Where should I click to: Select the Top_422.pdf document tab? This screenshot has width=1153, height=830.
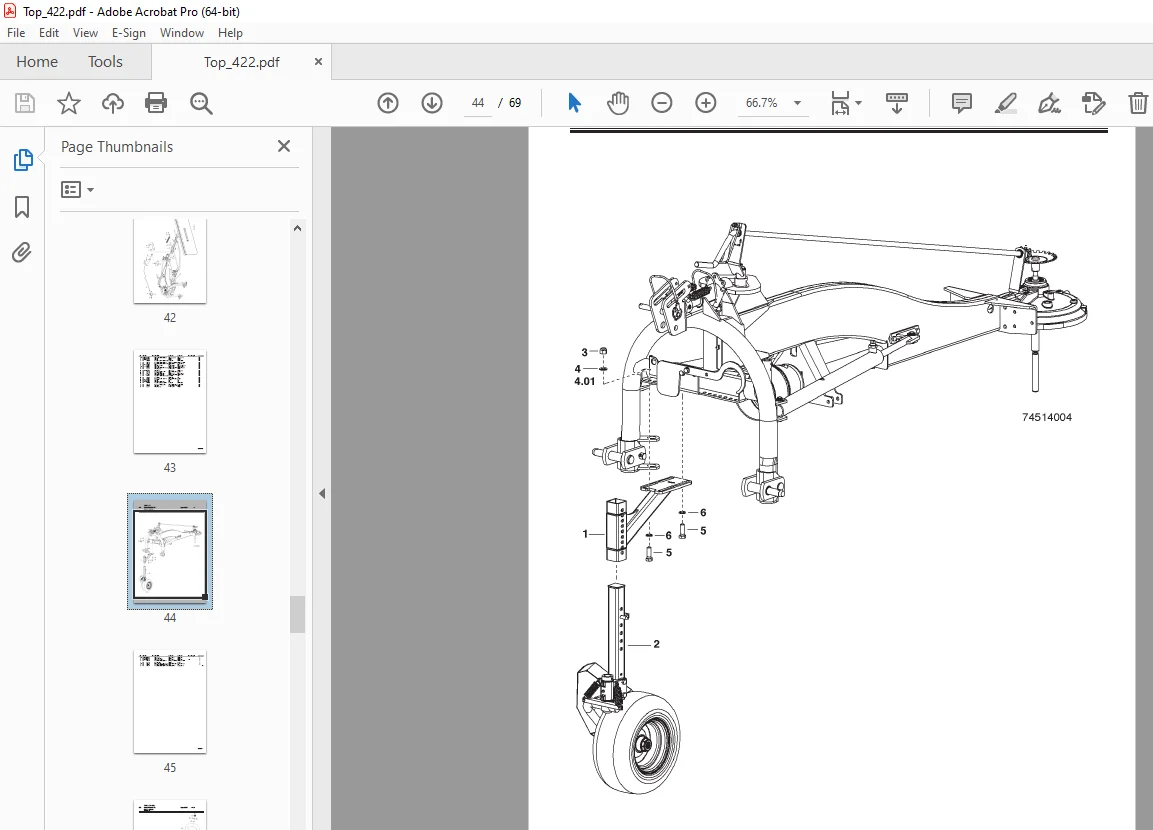pos(241,62)
